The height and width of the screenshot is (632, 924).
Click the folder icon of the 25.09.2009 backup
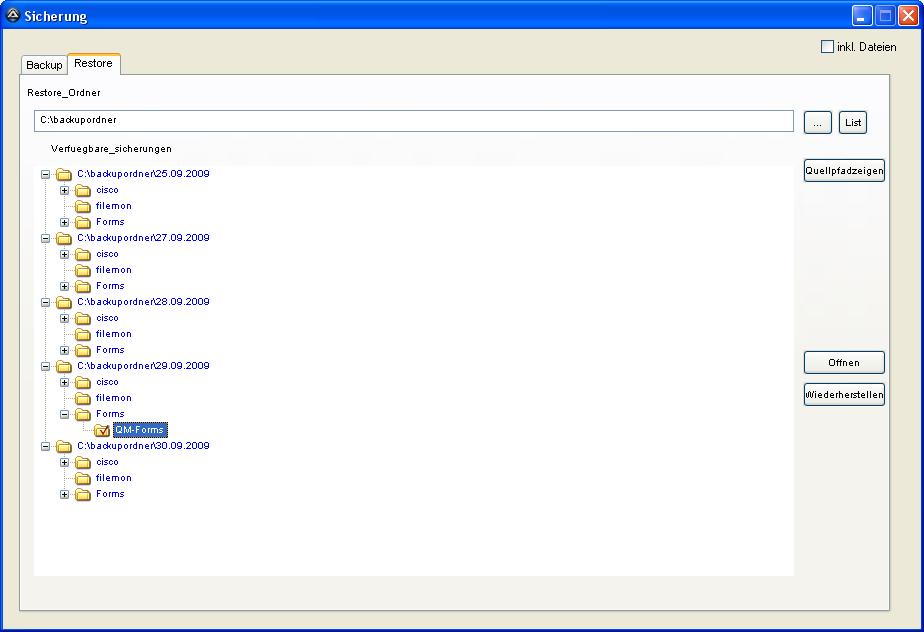[x=64, y=174]
